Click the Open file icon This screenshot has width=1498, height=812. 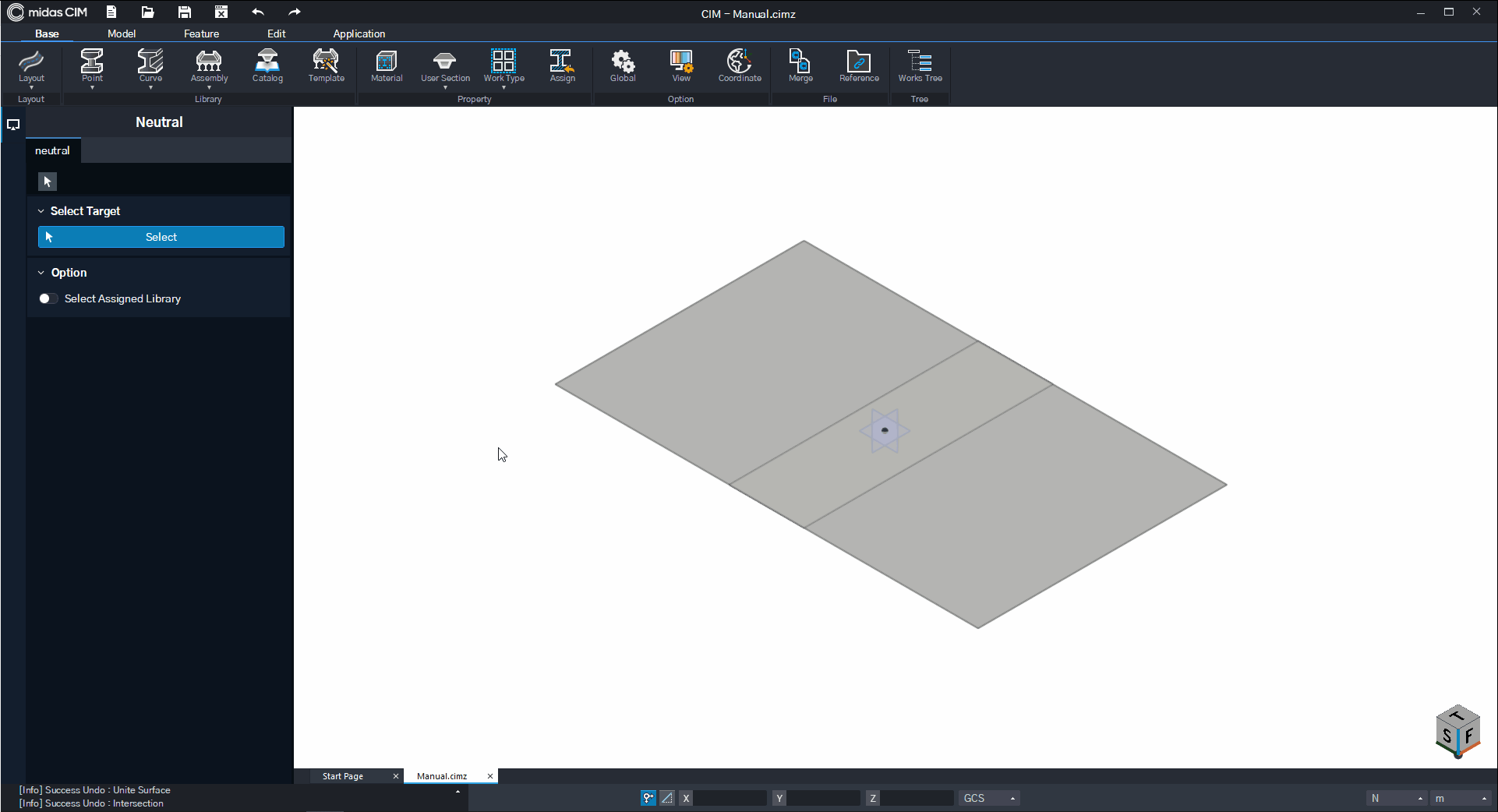point(148,12)
